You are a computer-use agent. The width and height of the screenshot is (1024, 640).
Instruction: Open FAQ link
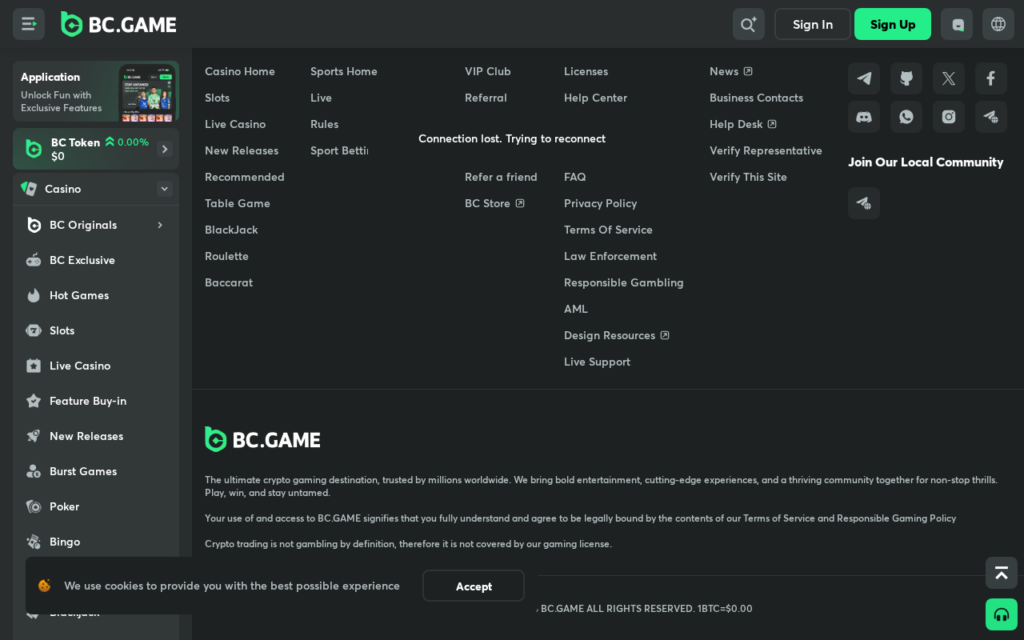pos(575,177)
